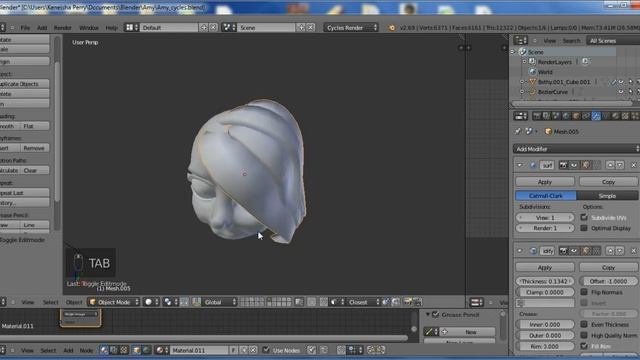Enable High Quality Normals checkbox
The image size is (640, 360).
pos(584,335)
